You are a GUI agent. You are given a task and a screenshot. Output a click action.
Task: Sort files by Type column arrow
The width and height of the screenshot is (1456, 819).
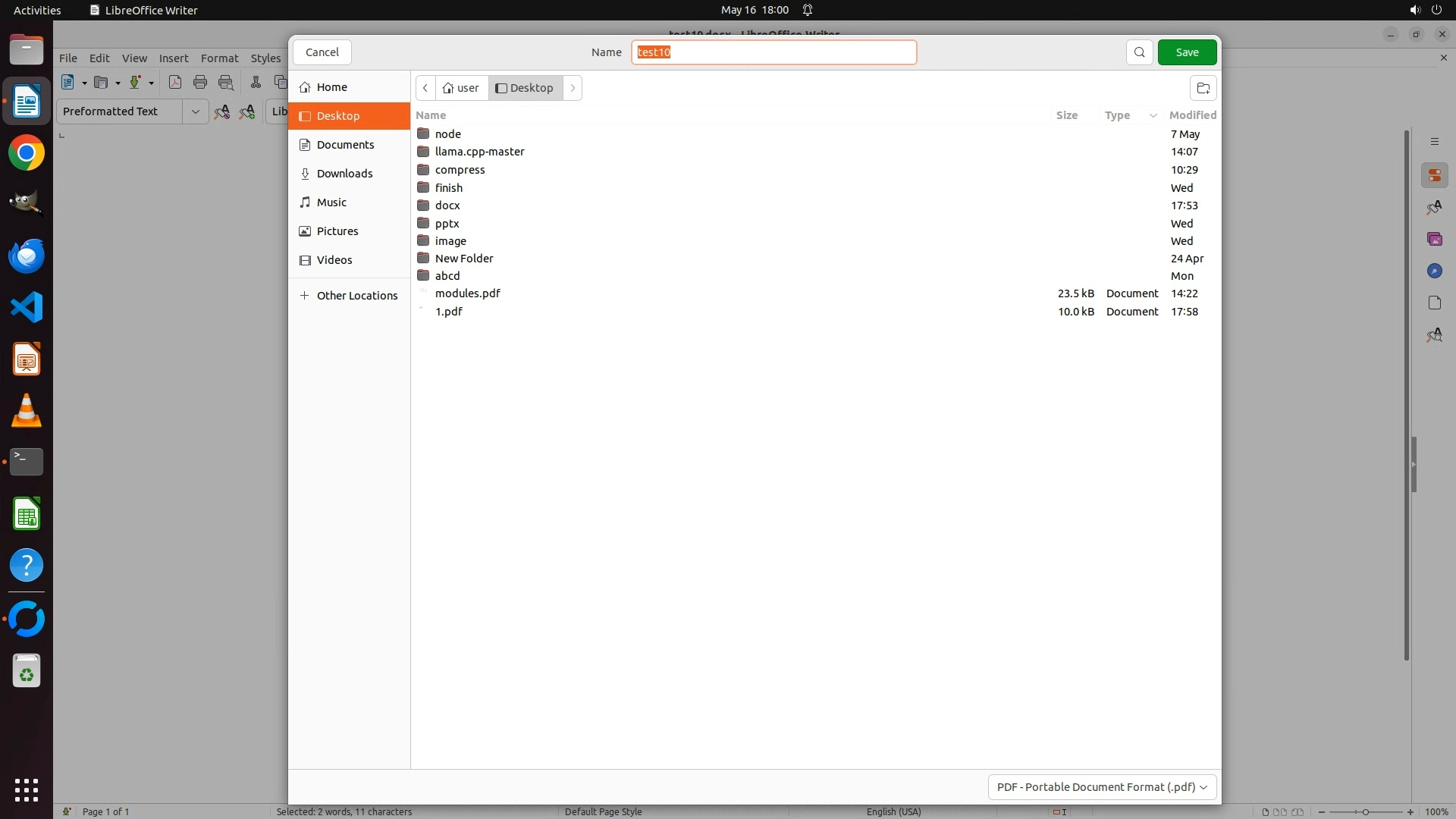(x=1153, y=115)
